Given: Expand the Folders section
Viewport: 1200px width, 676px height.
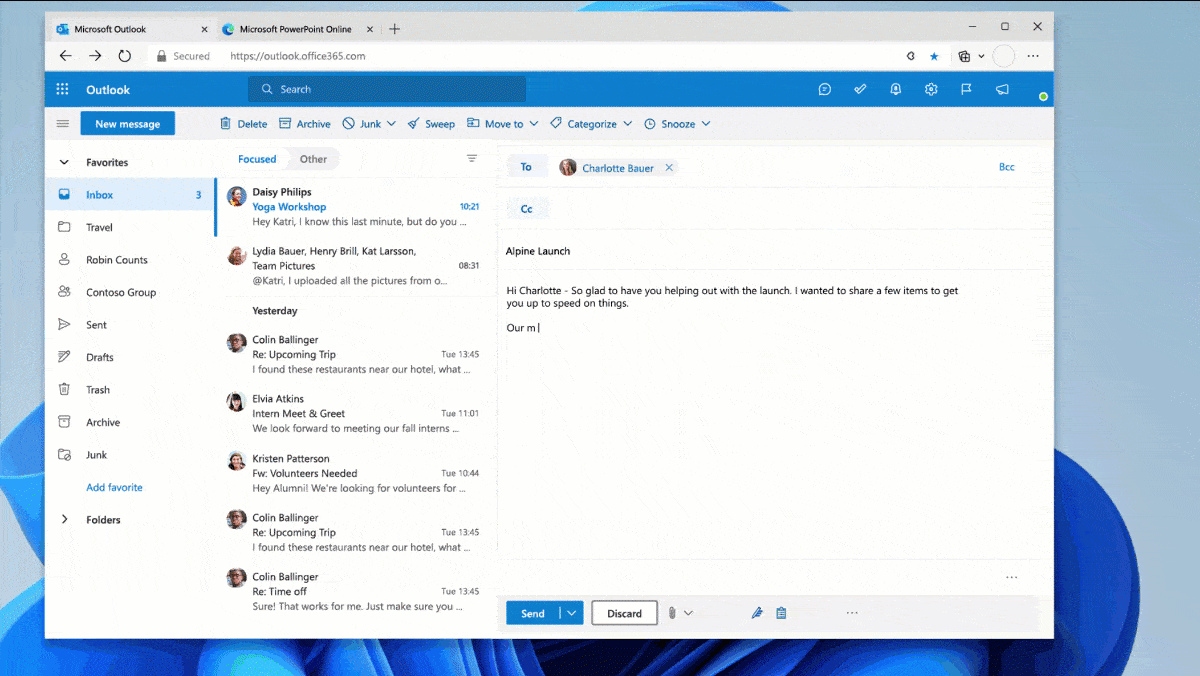Looking at the screenshot, I should pyautogui.click(x=64, y=519).
